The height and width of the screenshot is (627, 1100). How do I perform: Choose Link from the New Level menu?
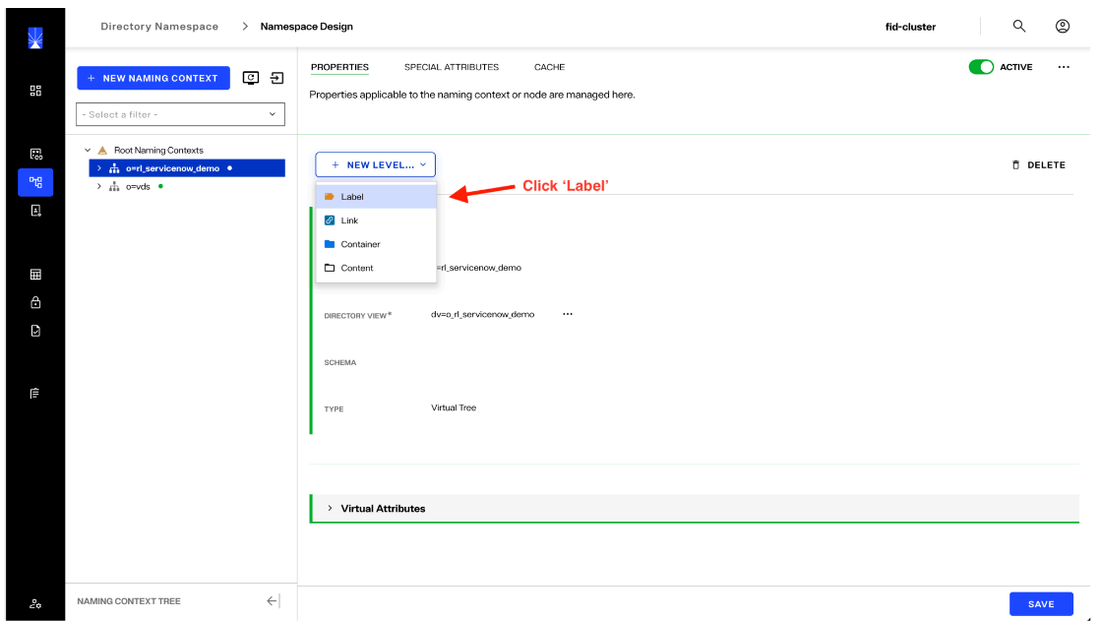376,221
